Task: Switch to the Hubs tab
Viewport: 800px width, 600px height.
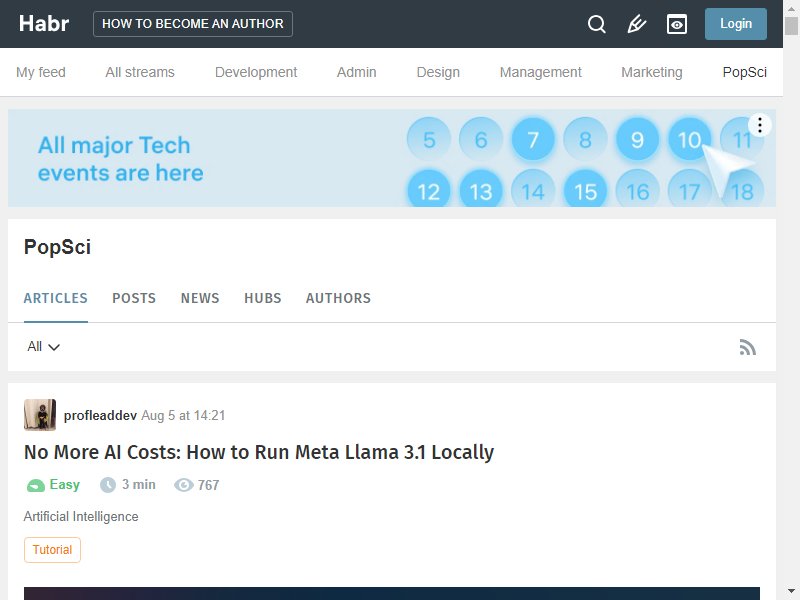Action: [263, 298]
